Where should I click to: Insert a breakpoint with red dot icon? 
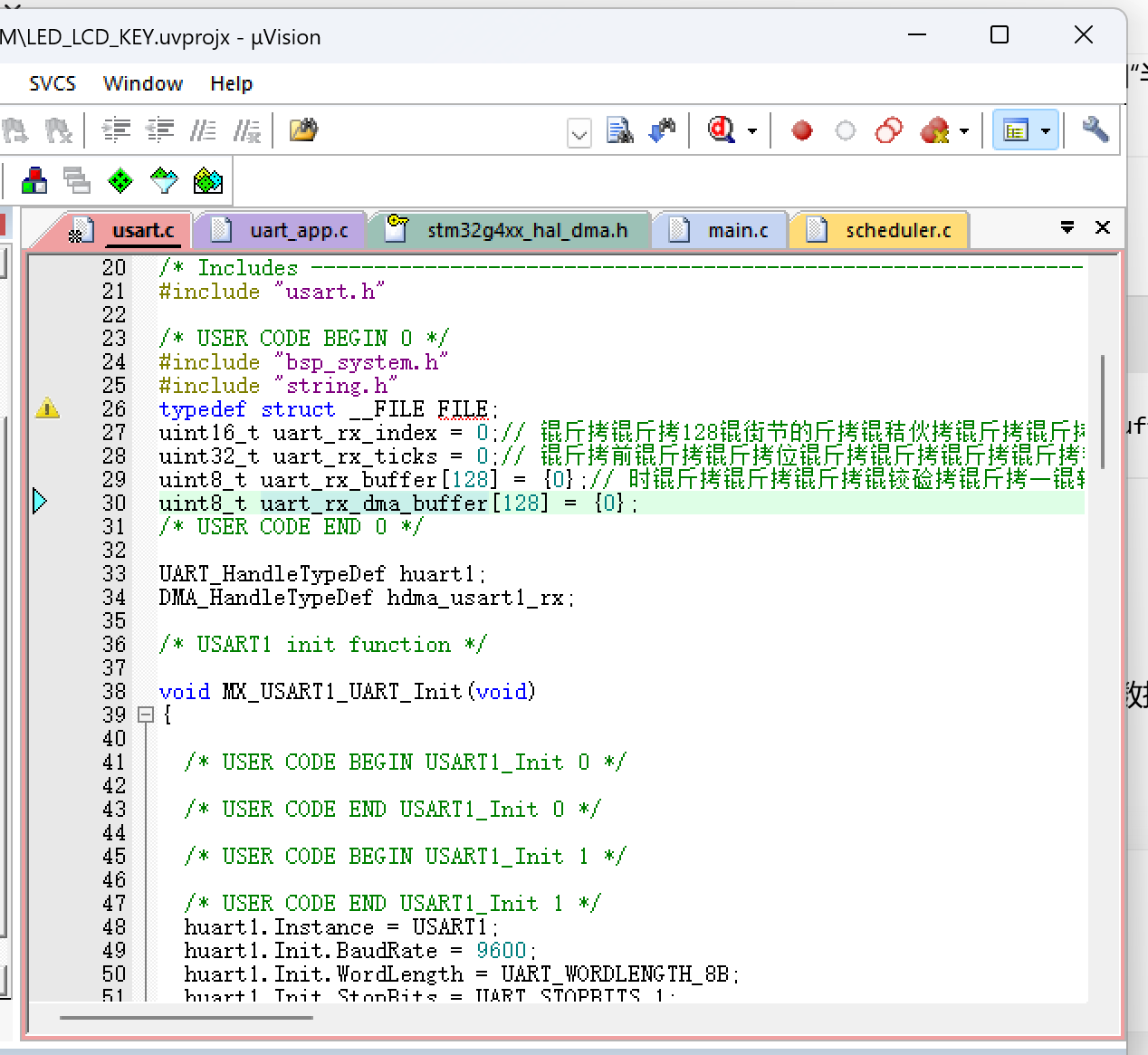(801, 131)
